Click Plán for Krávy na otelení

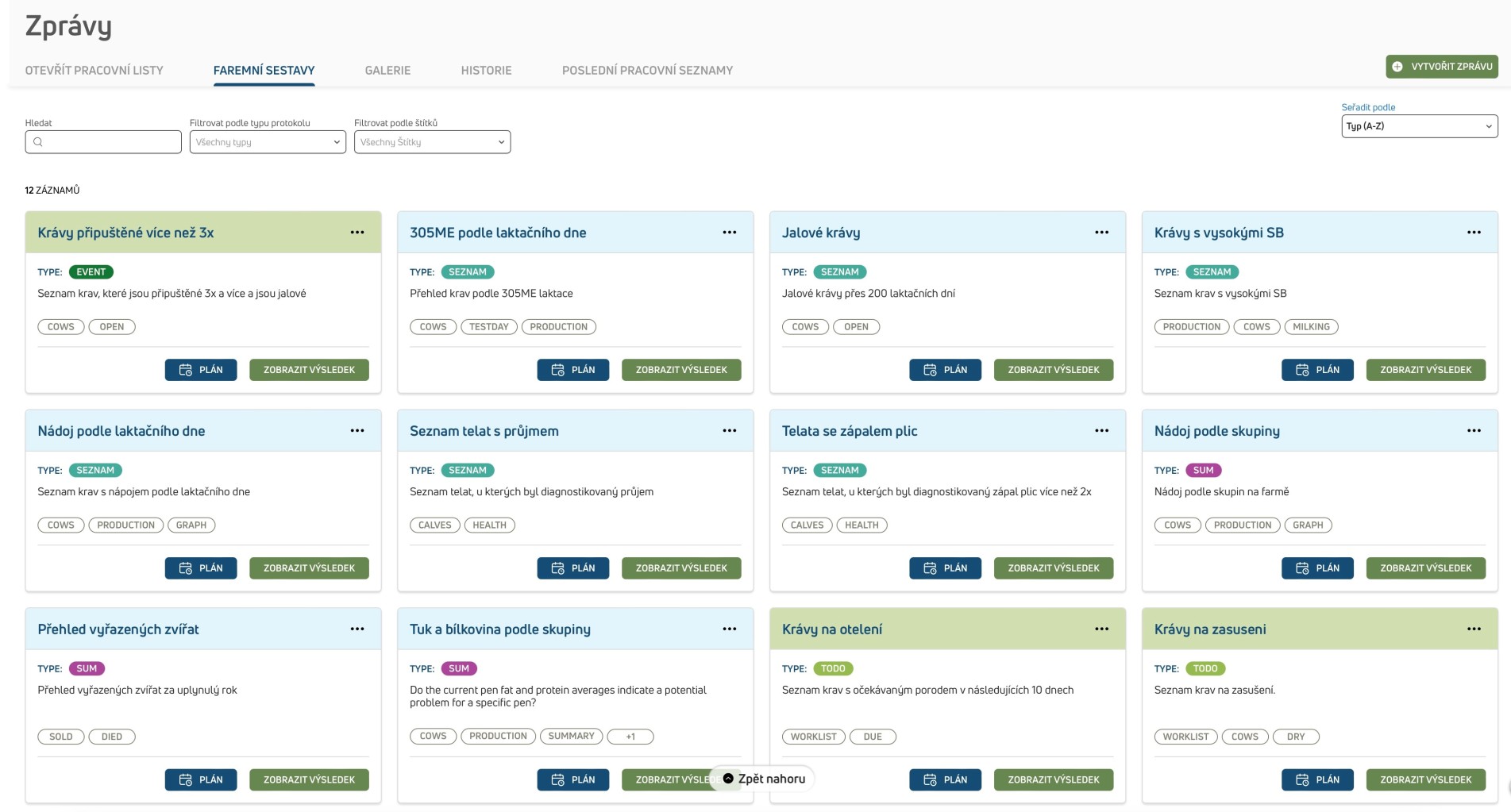coord(946,780)
